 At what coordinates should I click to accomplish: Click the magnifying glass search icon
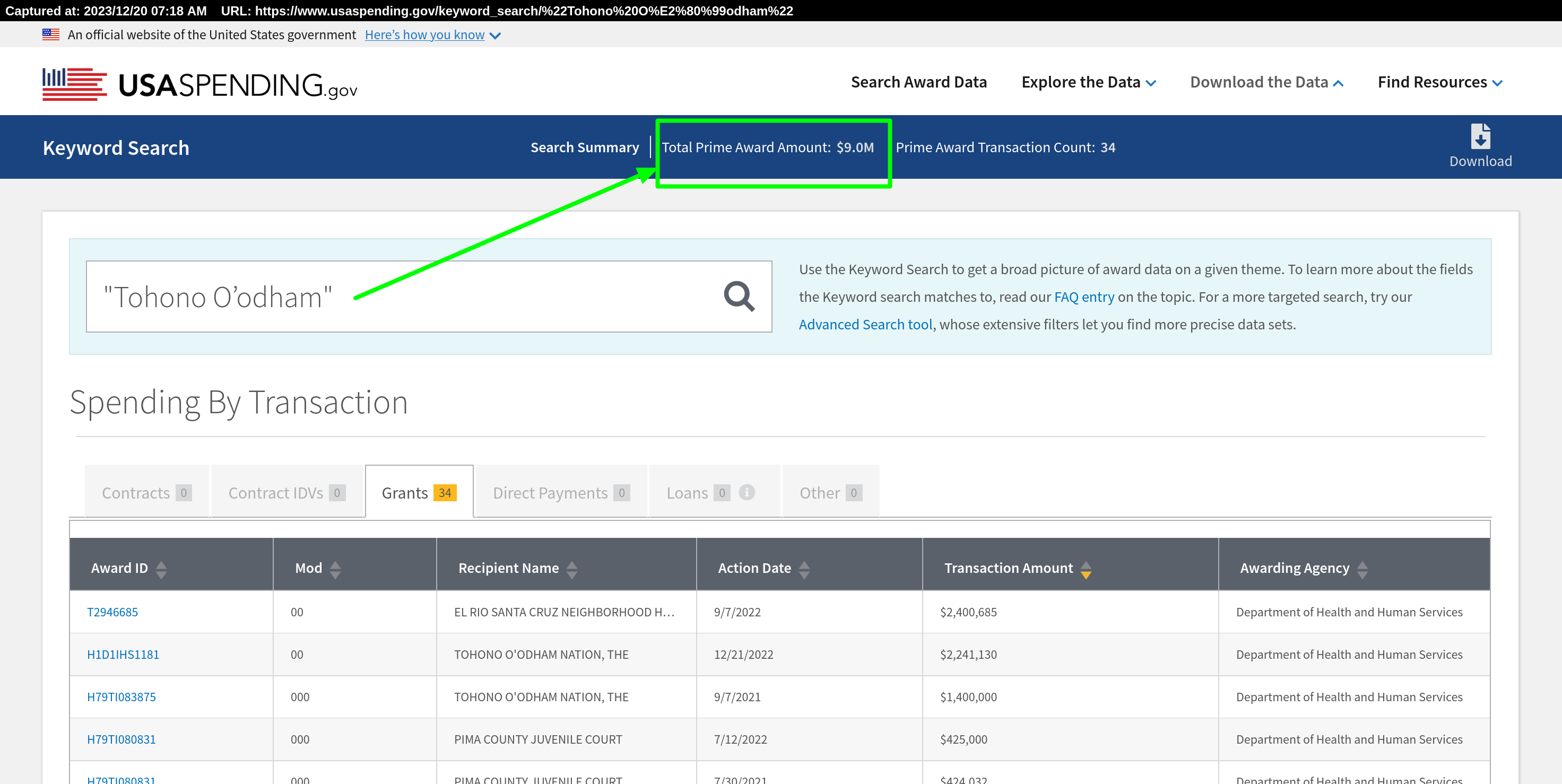click(739, 297)
